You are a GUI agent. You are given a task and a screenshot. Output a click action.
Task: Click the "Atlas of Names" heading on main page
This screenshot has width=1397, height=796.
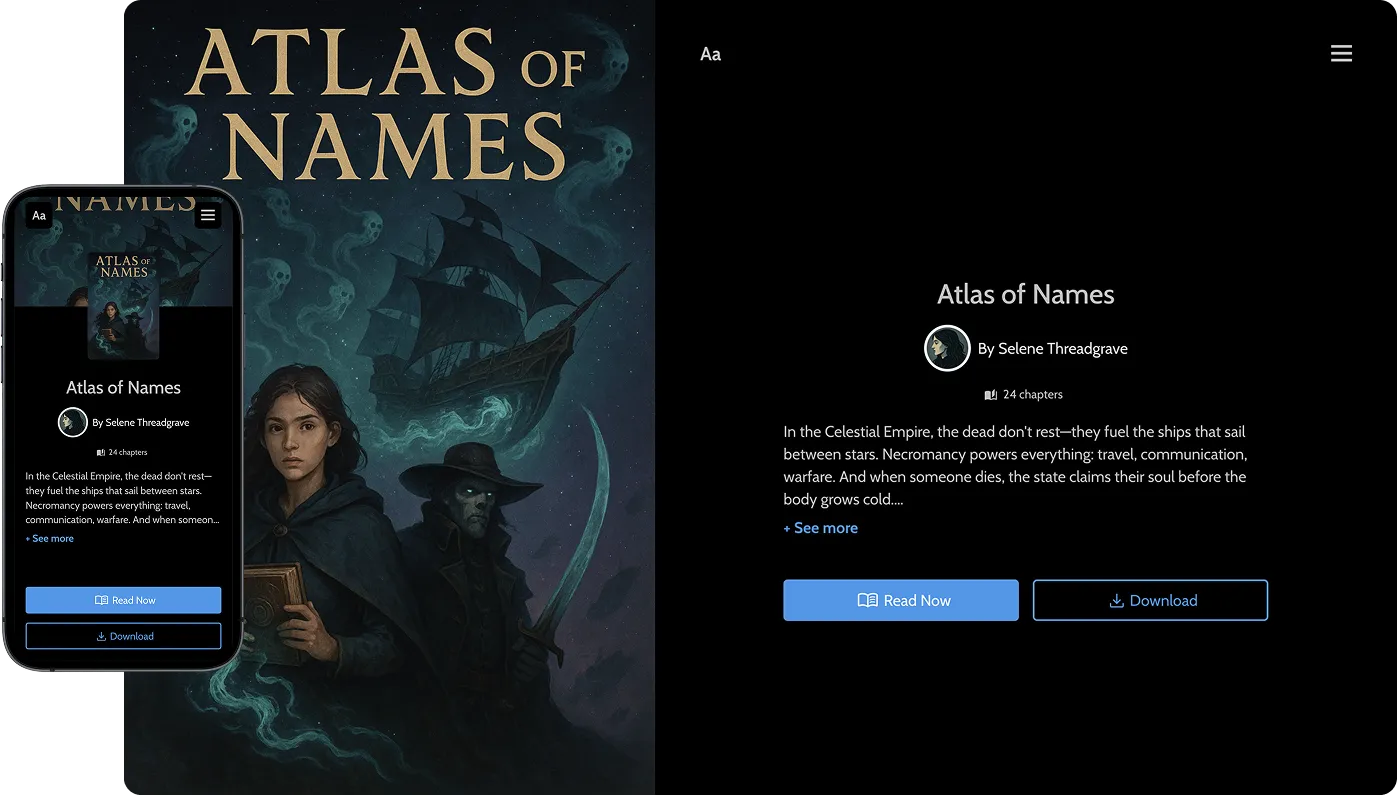point(1025,294)
